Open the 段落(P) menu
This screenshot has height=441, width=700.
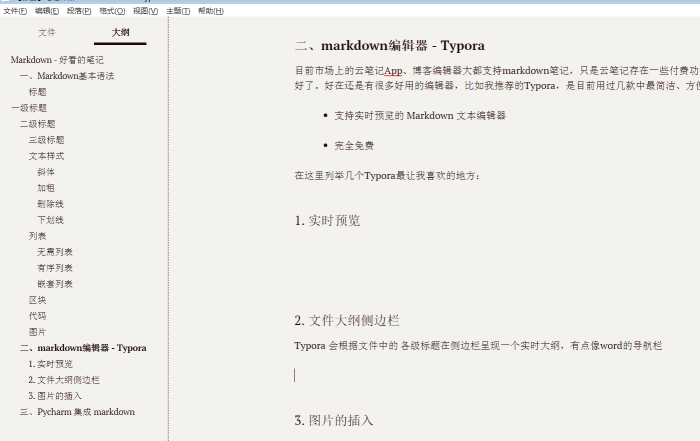[x=79, y=11]
